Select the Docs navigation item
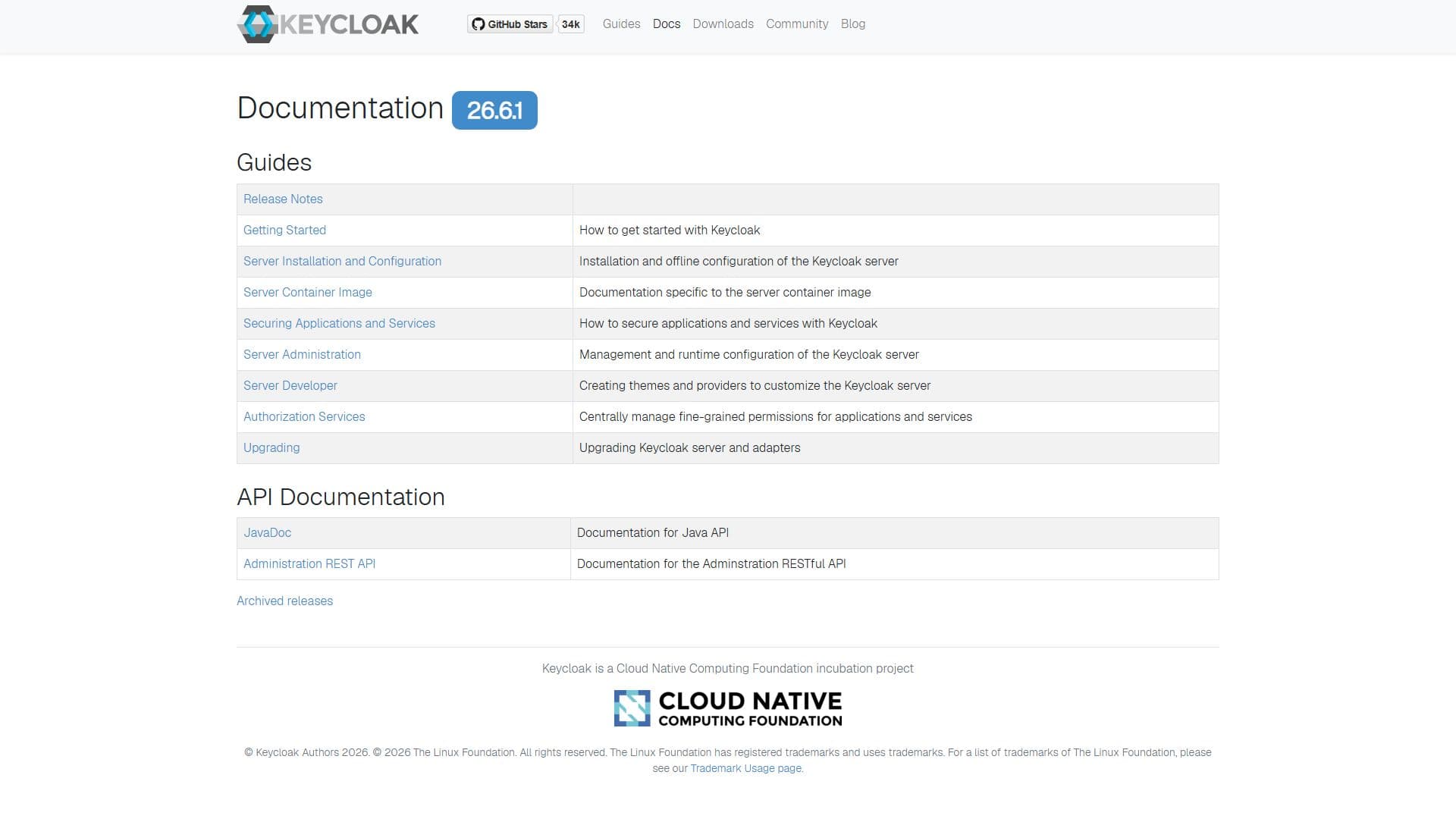 667,24
